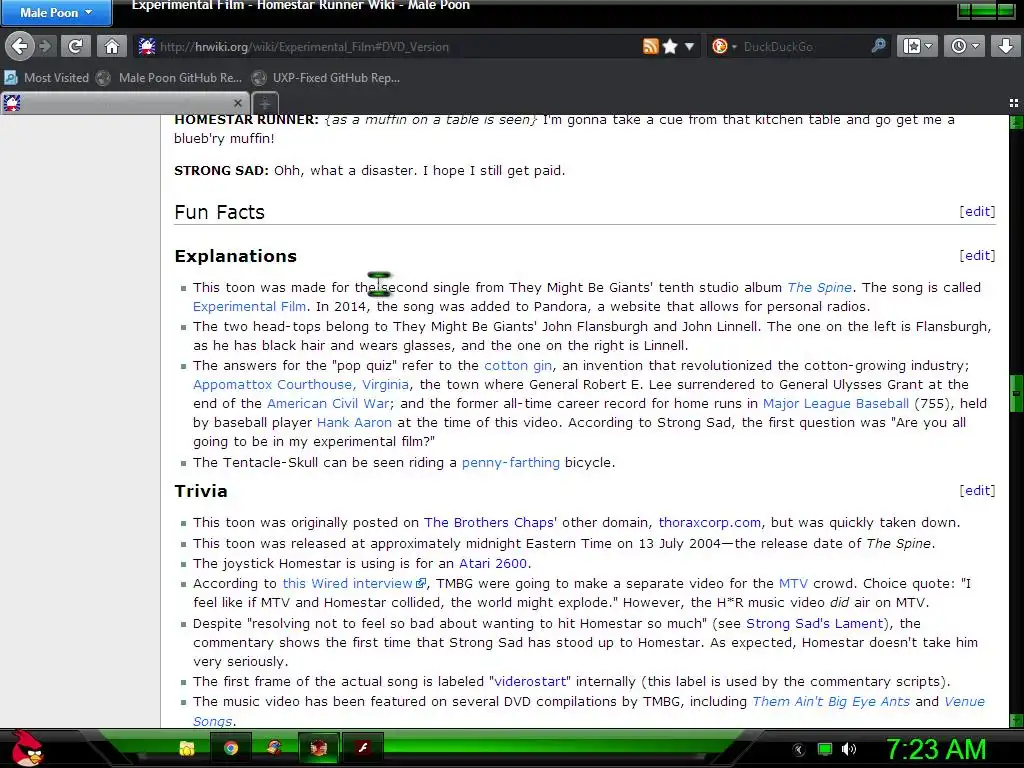This screenshot has width=1024, height=768.
Task: Visit the thoraxcorp.com link
Action: tap(710, 522)
